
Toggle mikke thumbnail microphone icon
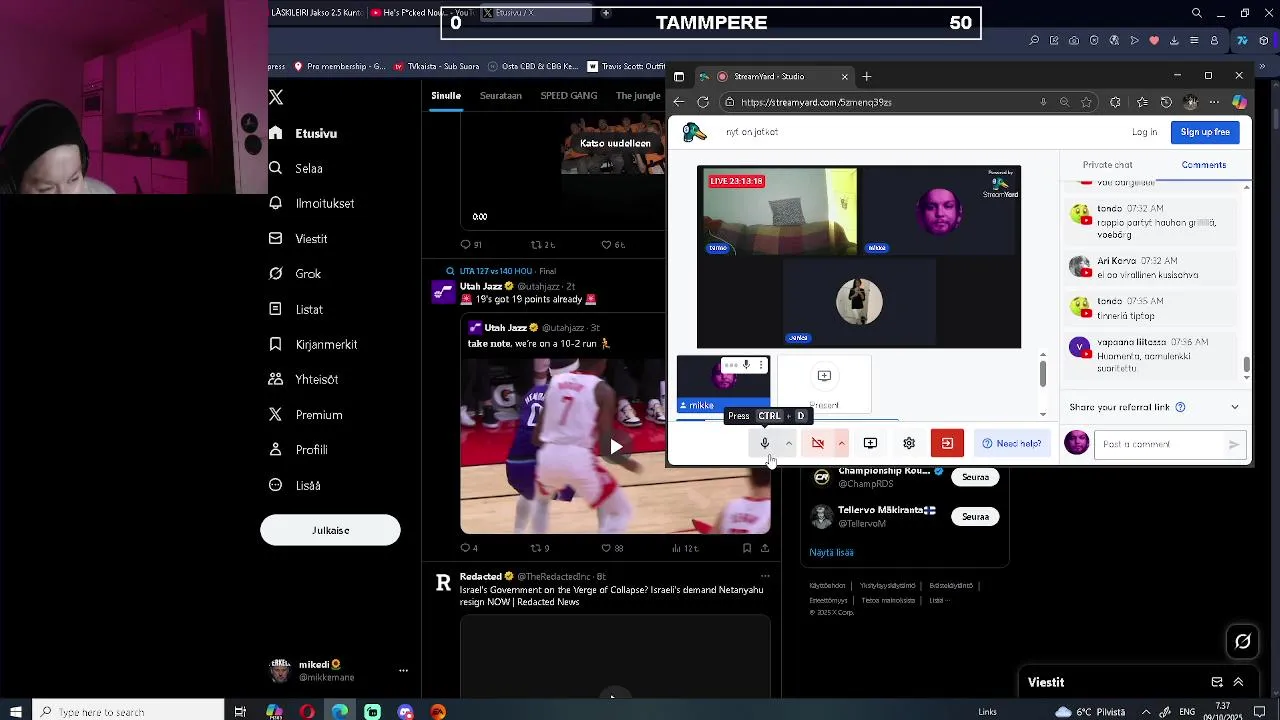(746, 365)
